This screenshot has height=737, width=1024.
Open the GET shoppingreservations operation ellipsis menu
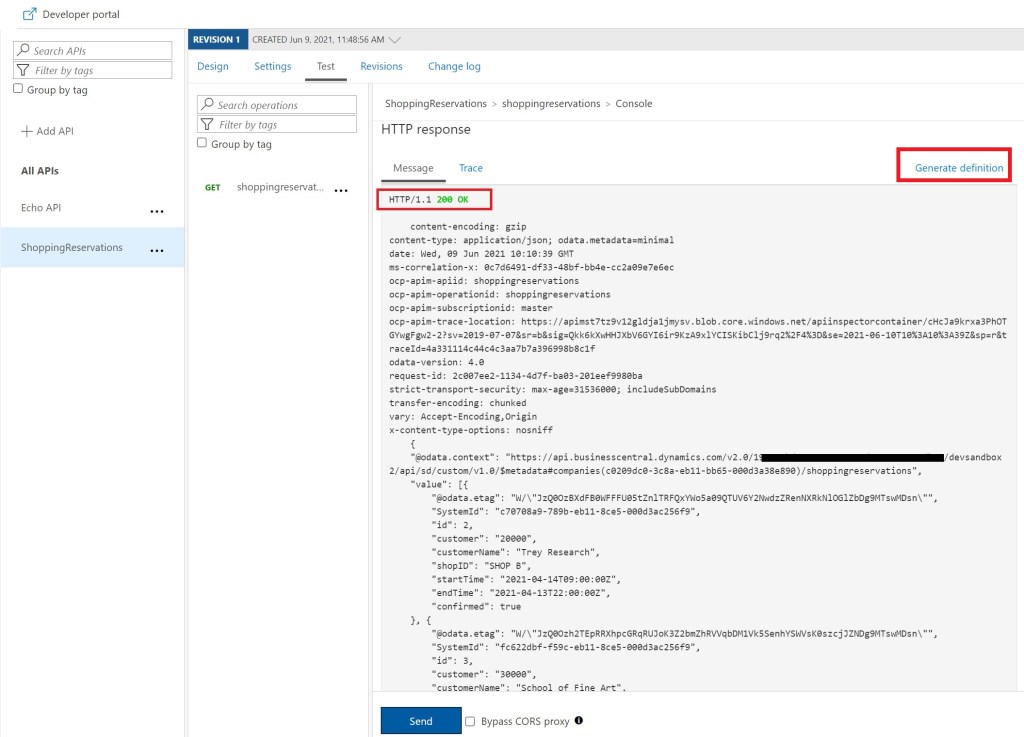point(341,189)
